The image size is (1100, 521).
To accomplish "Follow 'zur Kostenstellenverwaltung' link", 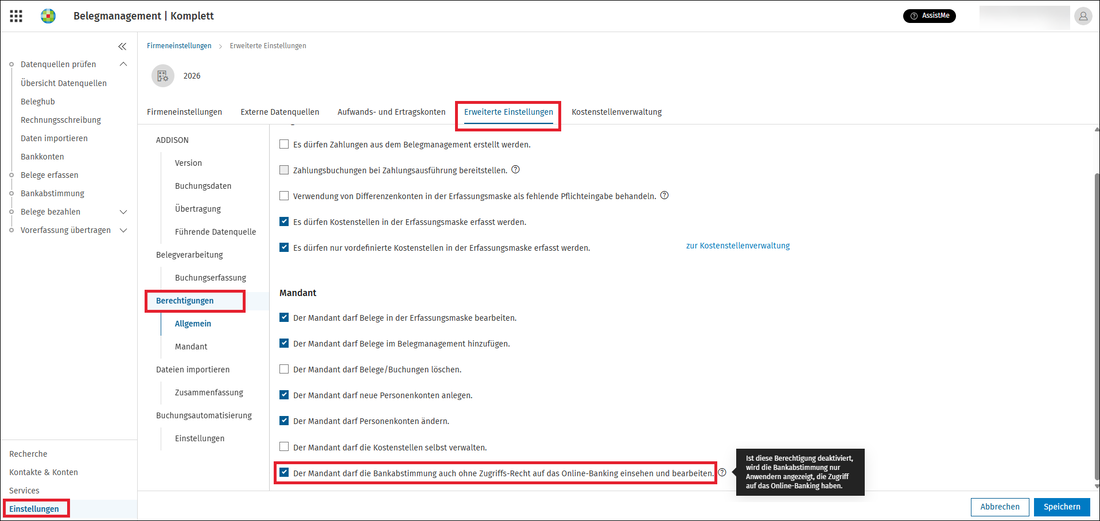I will (738, 245).
